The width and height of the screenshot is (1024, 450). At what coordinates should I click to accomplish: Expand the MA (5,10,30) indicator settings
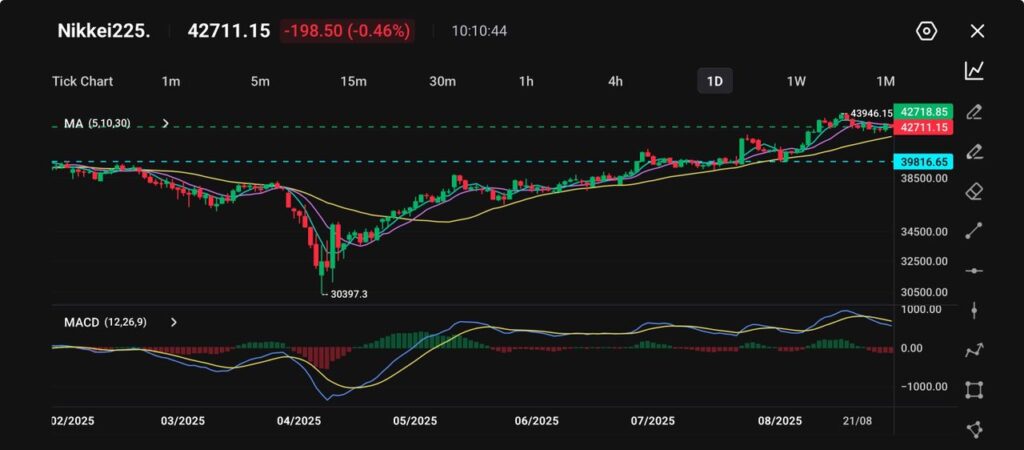pyautogui.click(x=166, y=124)
